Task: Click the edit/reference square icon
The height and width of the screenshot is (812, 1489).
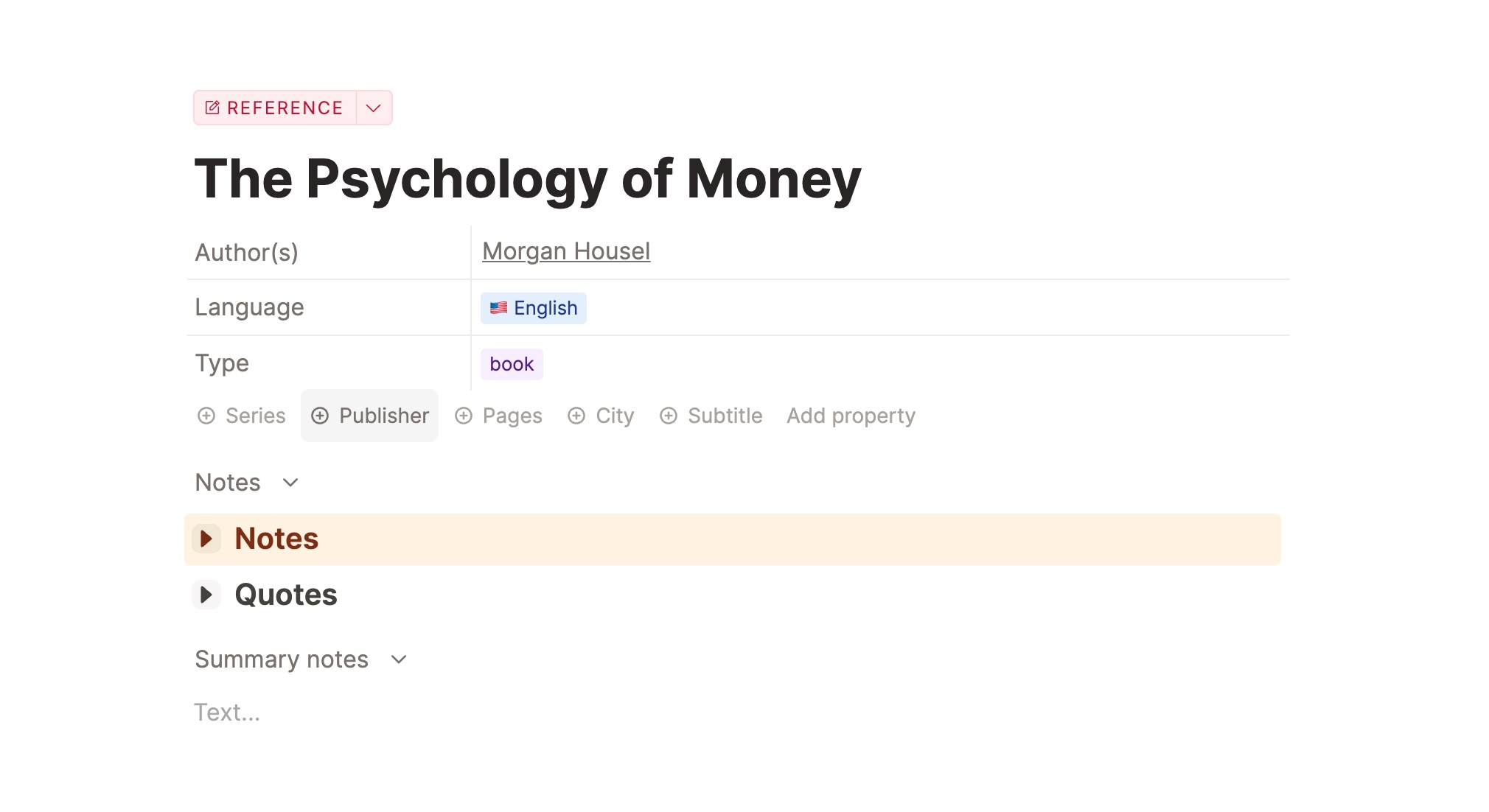Action: click(213, 107)
